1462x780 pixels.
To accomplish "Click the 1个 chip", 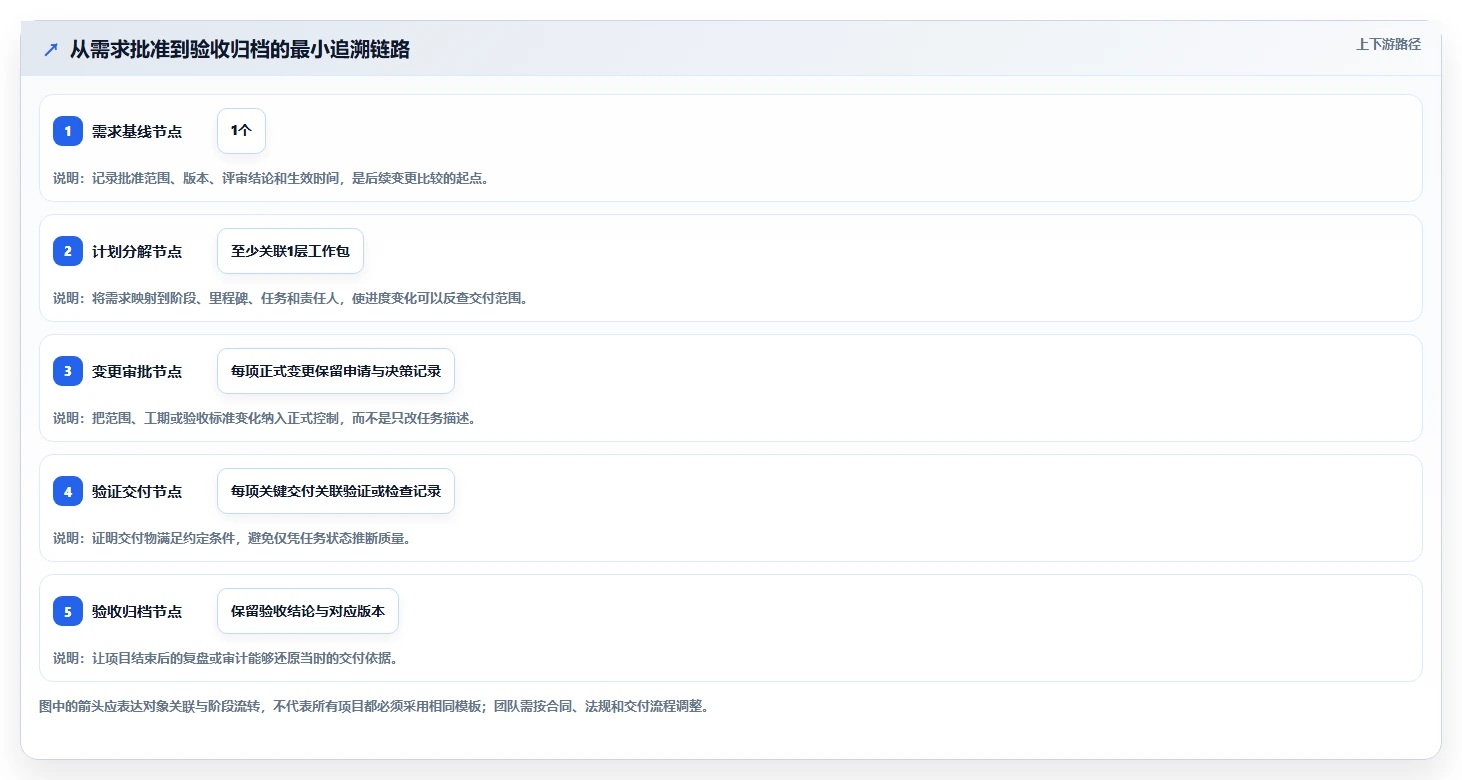I will click(241, 131).
